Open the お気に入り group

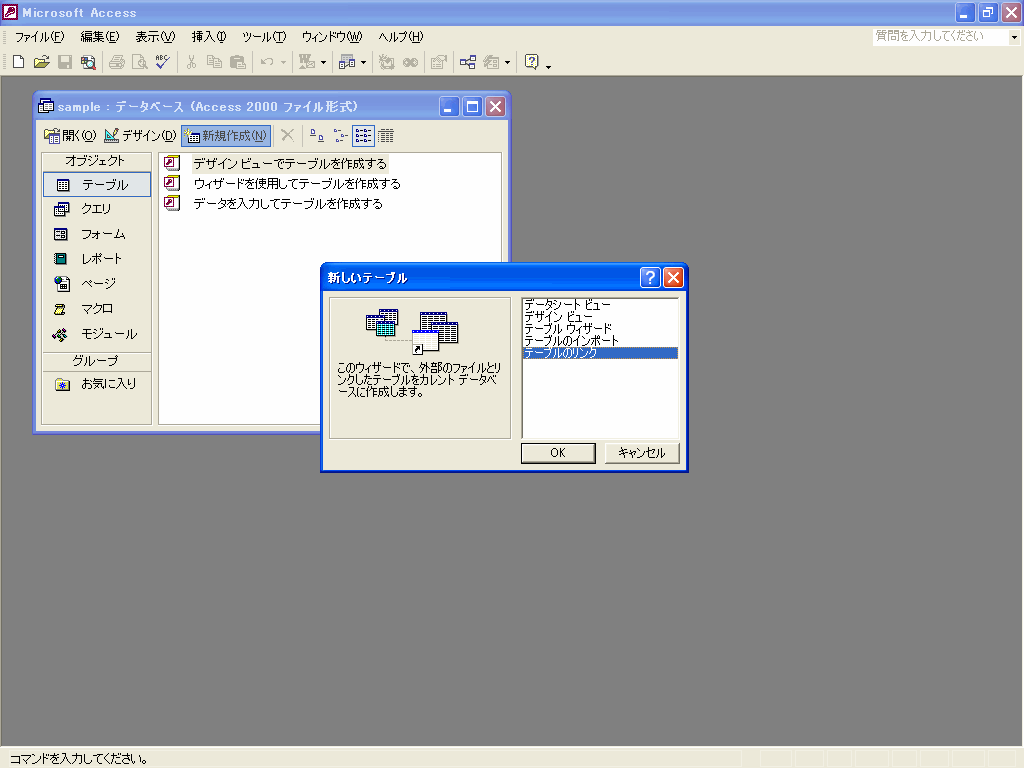pyautogui.click(x=97, y=384)
